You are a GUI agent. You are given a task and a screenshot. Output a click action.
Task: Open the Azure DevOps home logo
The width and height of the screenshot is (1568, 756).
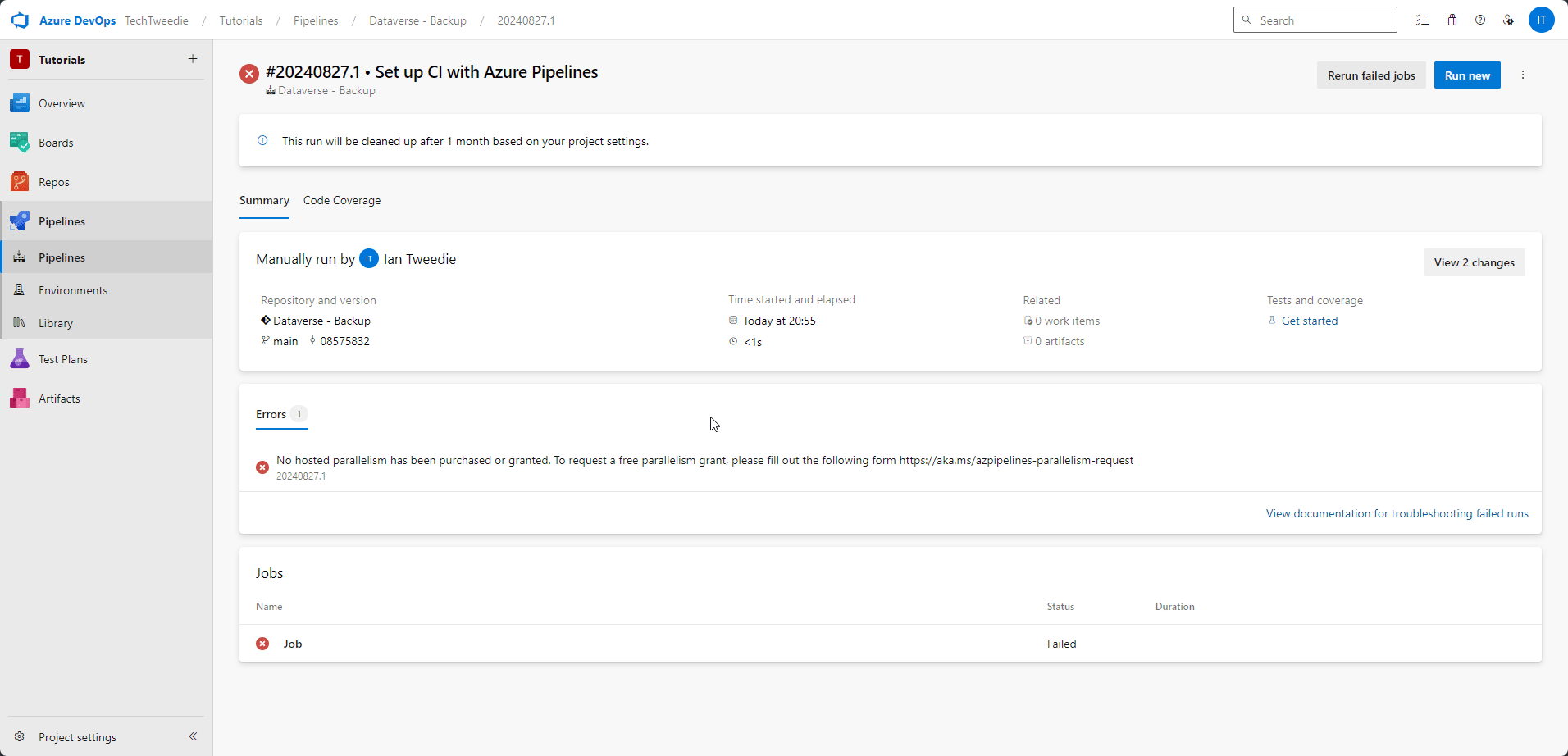[x=20, y=20]
